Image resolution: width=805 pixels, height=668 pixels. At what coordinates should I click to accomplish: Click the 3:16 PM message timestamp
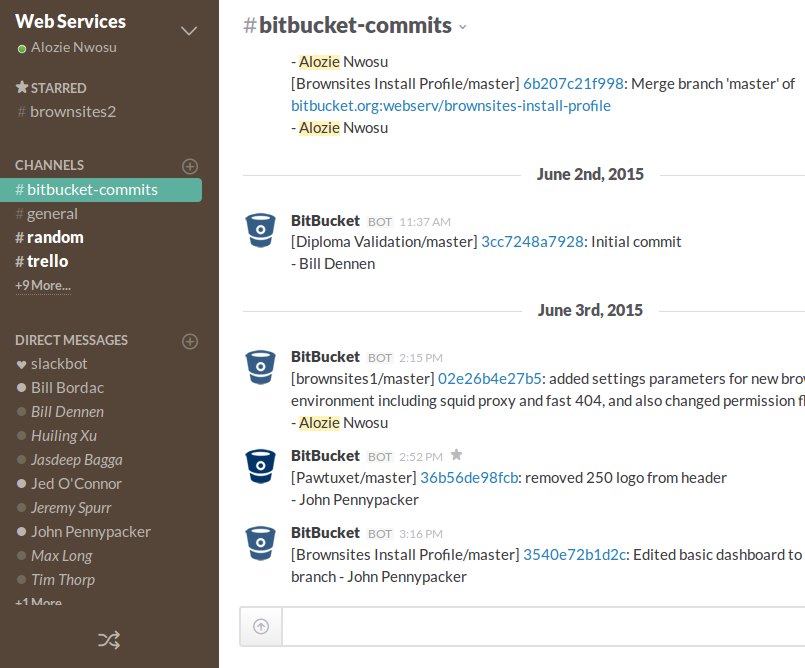(421, 534)
